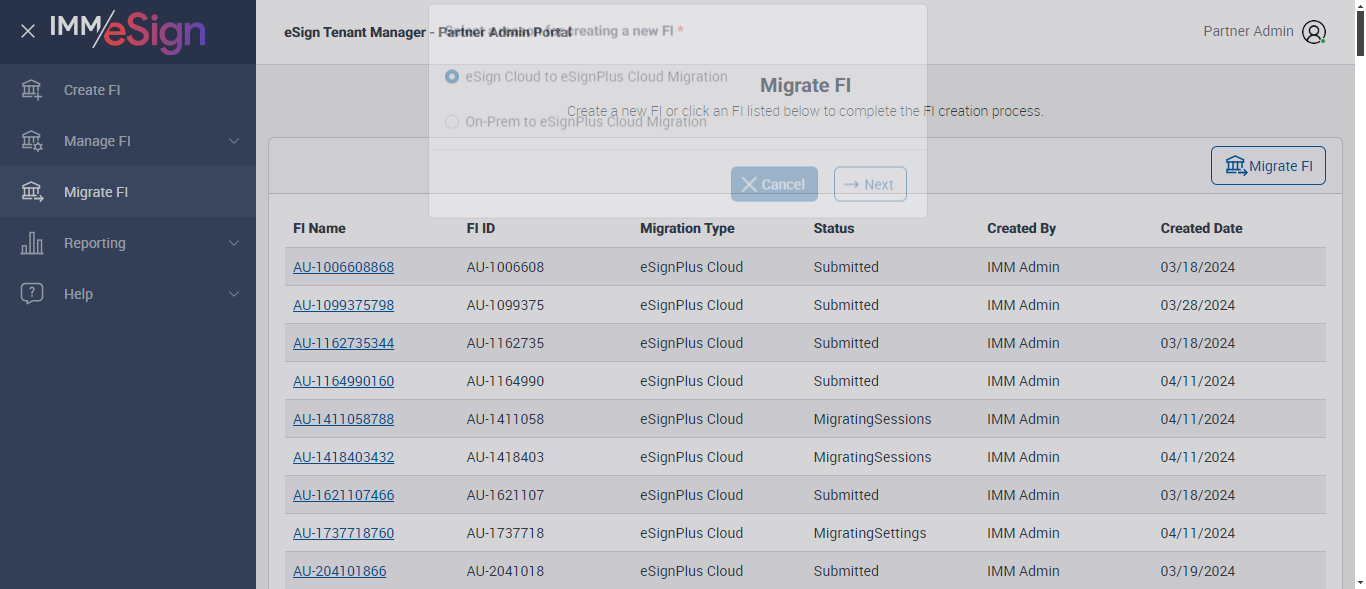Open FI link AU-1737718760
Screen dimensions: 1366x589
343,533
